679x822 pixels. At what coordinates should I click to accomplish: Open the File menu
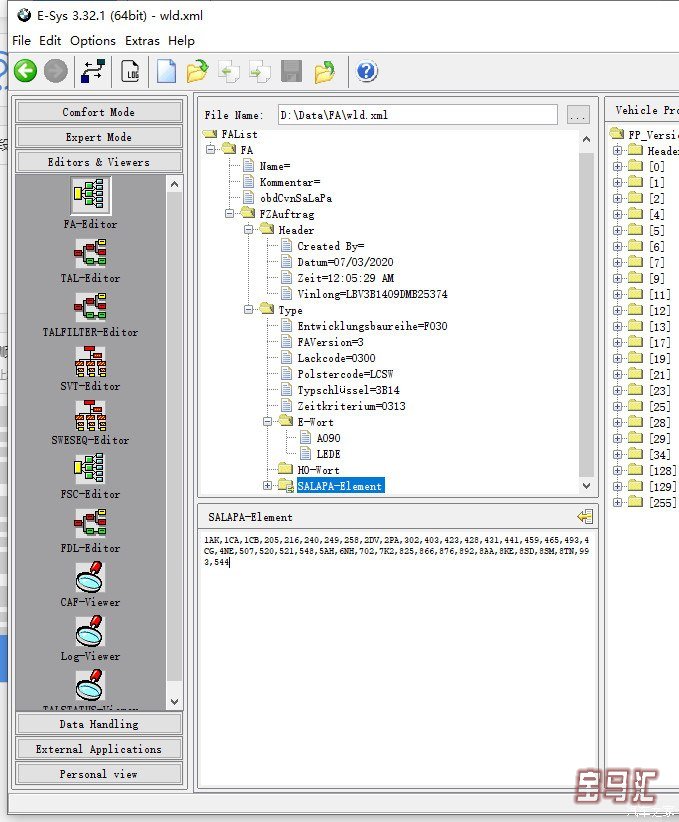[x=21, y=41]
